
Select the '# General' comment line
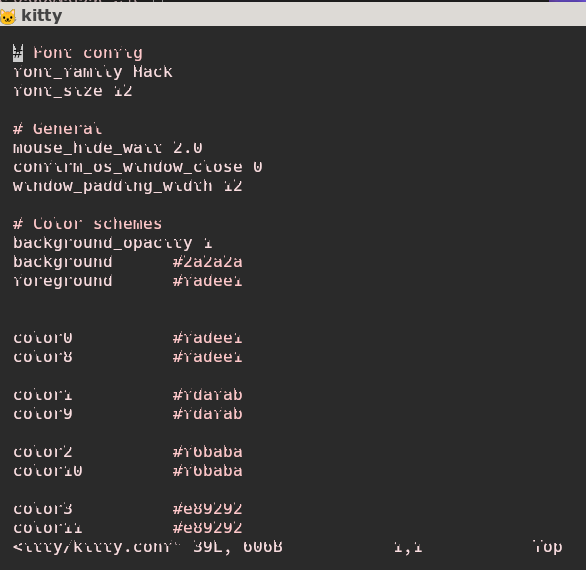[58, 129]
